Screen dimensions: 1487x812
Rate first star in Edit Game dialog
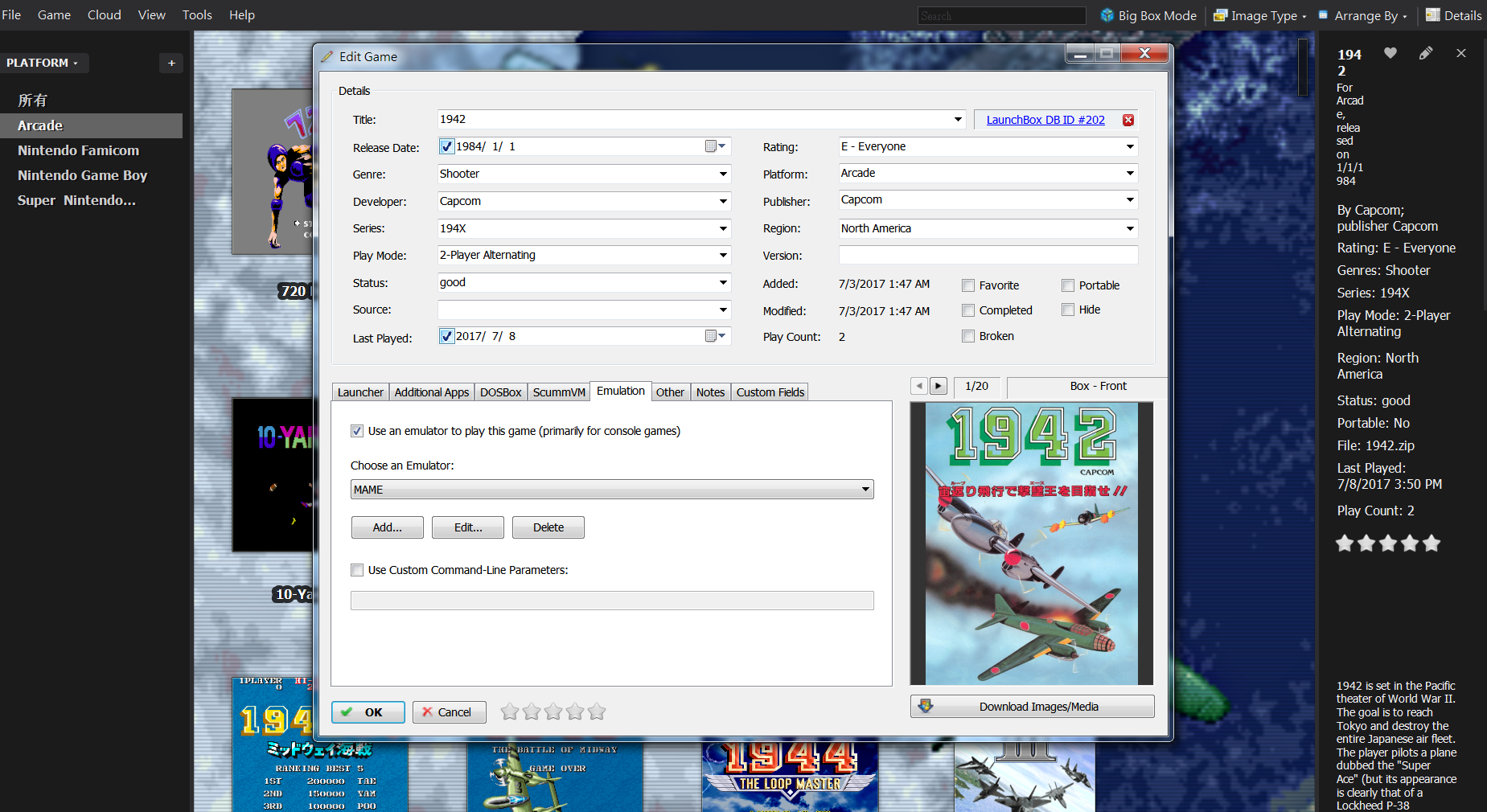pyautogui.click(x=509, y=712)
